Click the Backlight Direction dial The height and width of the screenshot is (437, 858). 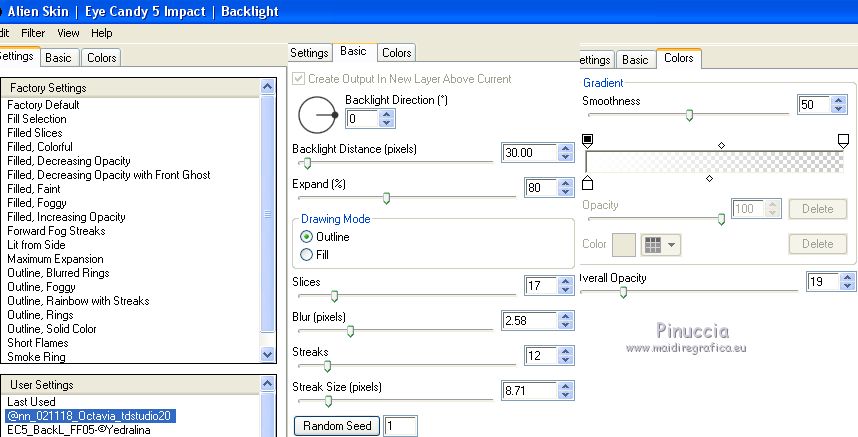pyautogui.click(x=317, y=115)
